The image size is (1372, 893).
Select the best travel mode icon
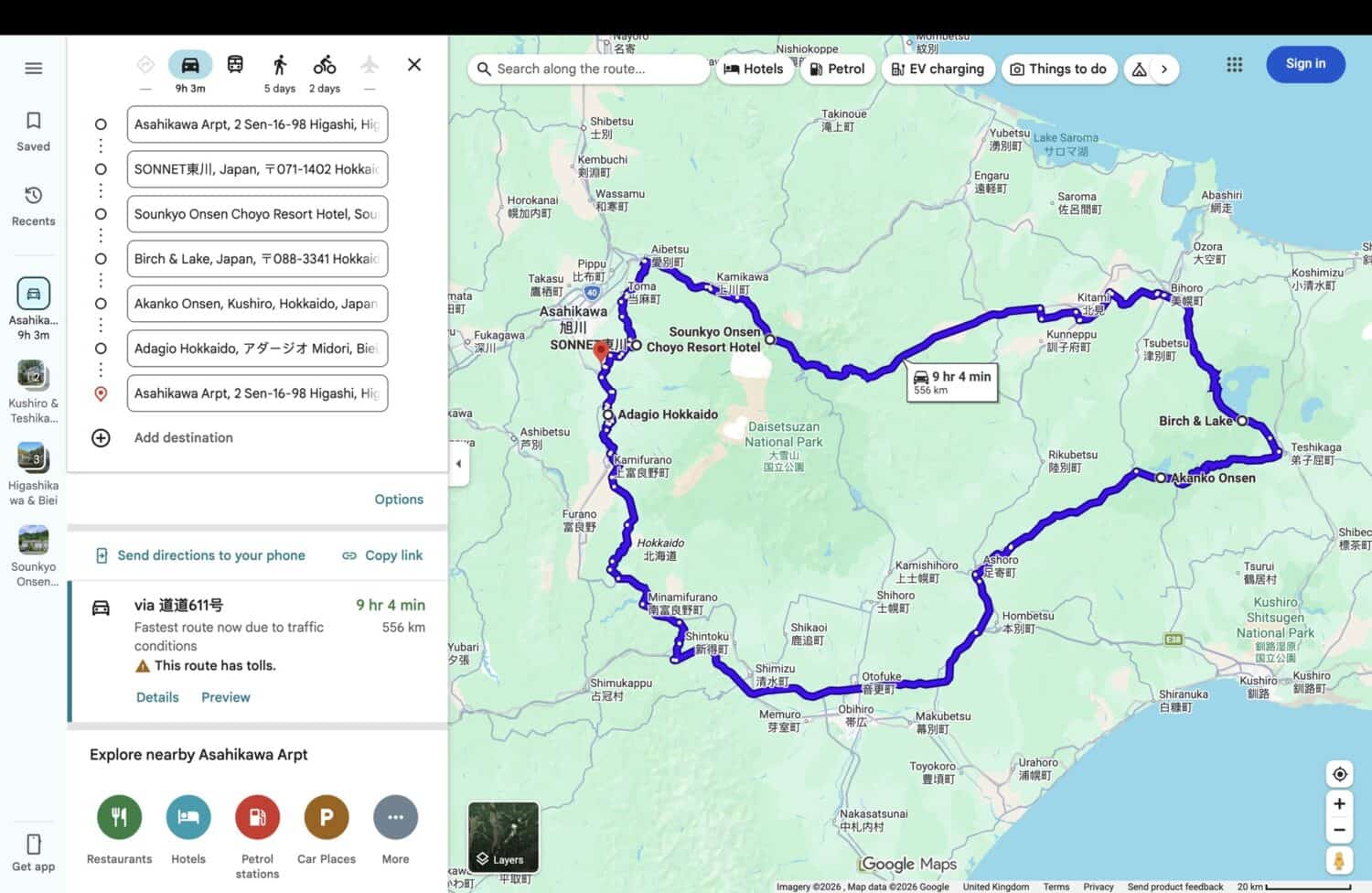click(x=145, y=65)
